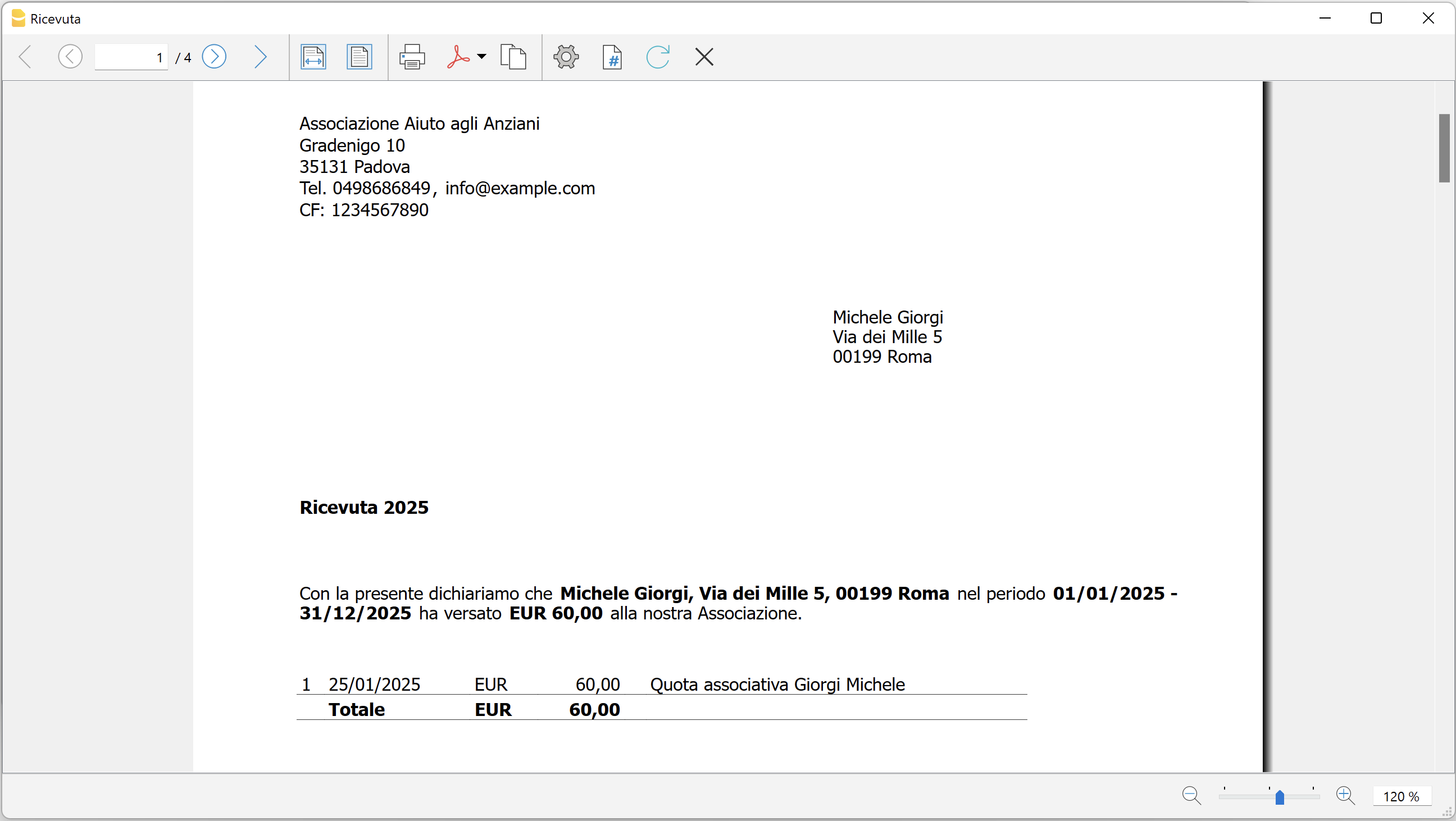Refresh the receipt preview
The height and width of the screenshot is (821, 1456).
(x=658, y=57)
